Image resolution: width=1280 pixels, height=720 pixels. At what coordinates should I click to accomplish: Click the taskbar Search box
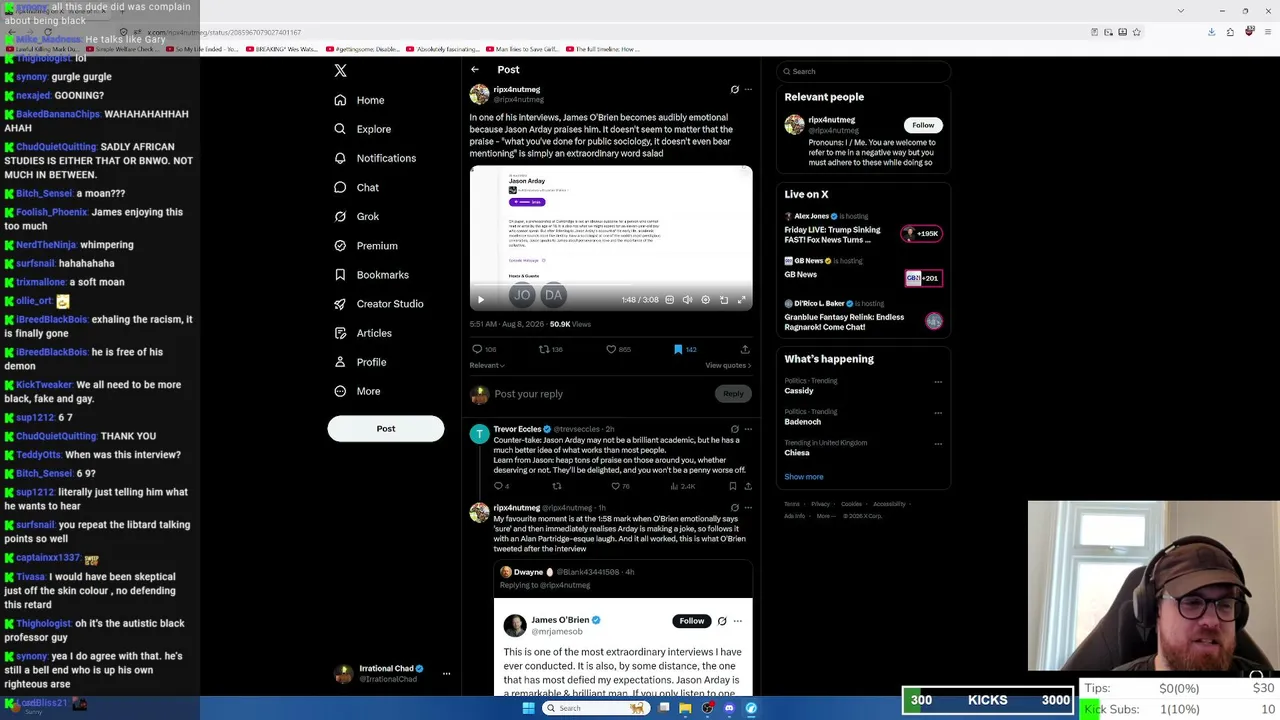point(596,708)
